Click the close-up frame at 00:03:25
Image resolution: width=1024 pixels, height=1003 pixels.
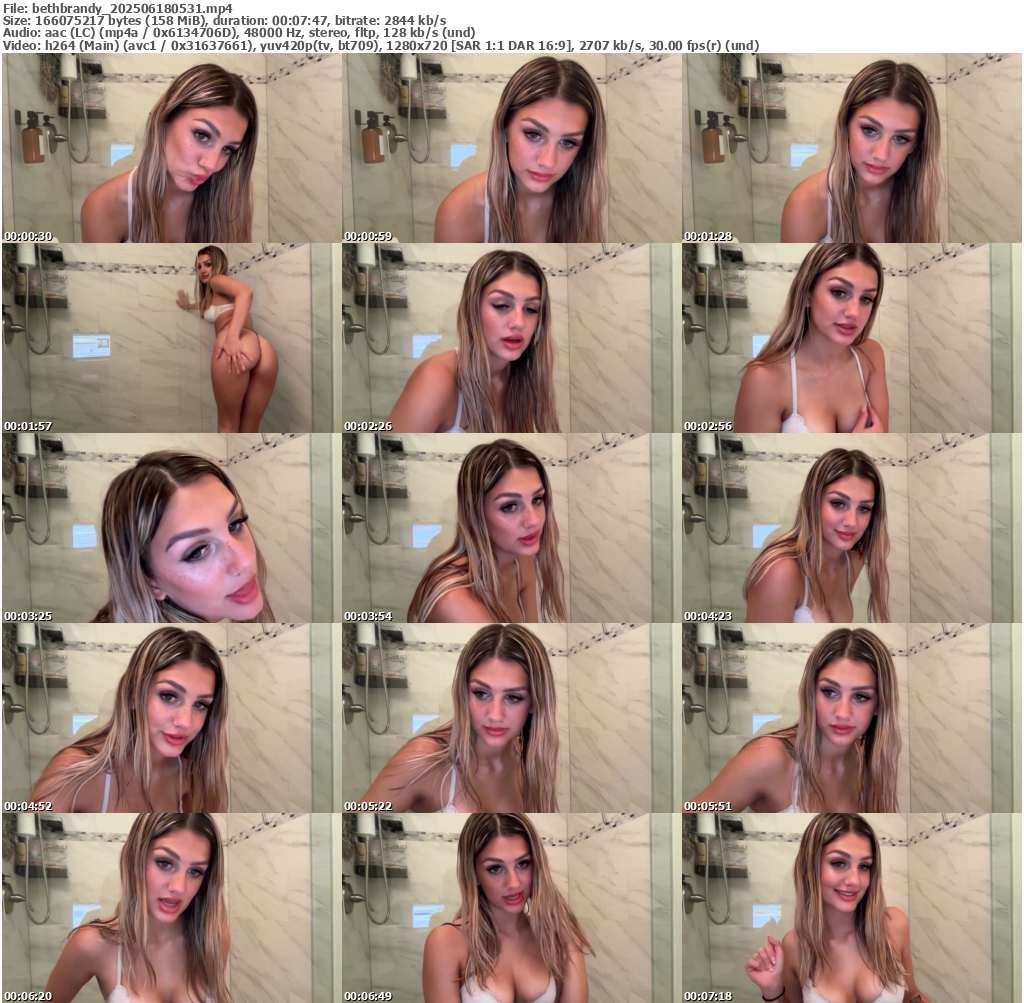click(x=172, y=528)
